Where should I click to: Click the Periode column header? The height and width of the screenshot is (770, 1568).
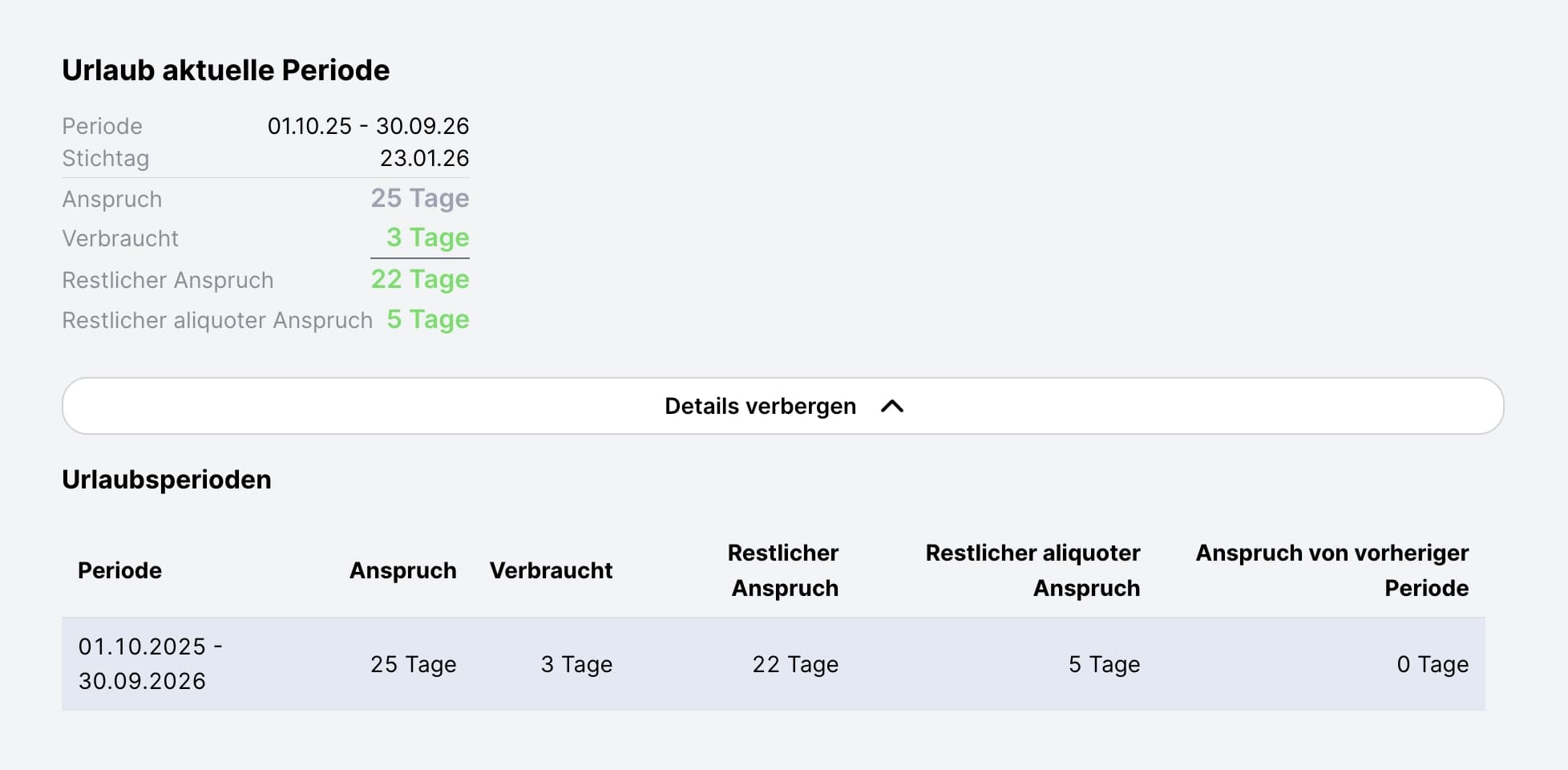point(119,570)
